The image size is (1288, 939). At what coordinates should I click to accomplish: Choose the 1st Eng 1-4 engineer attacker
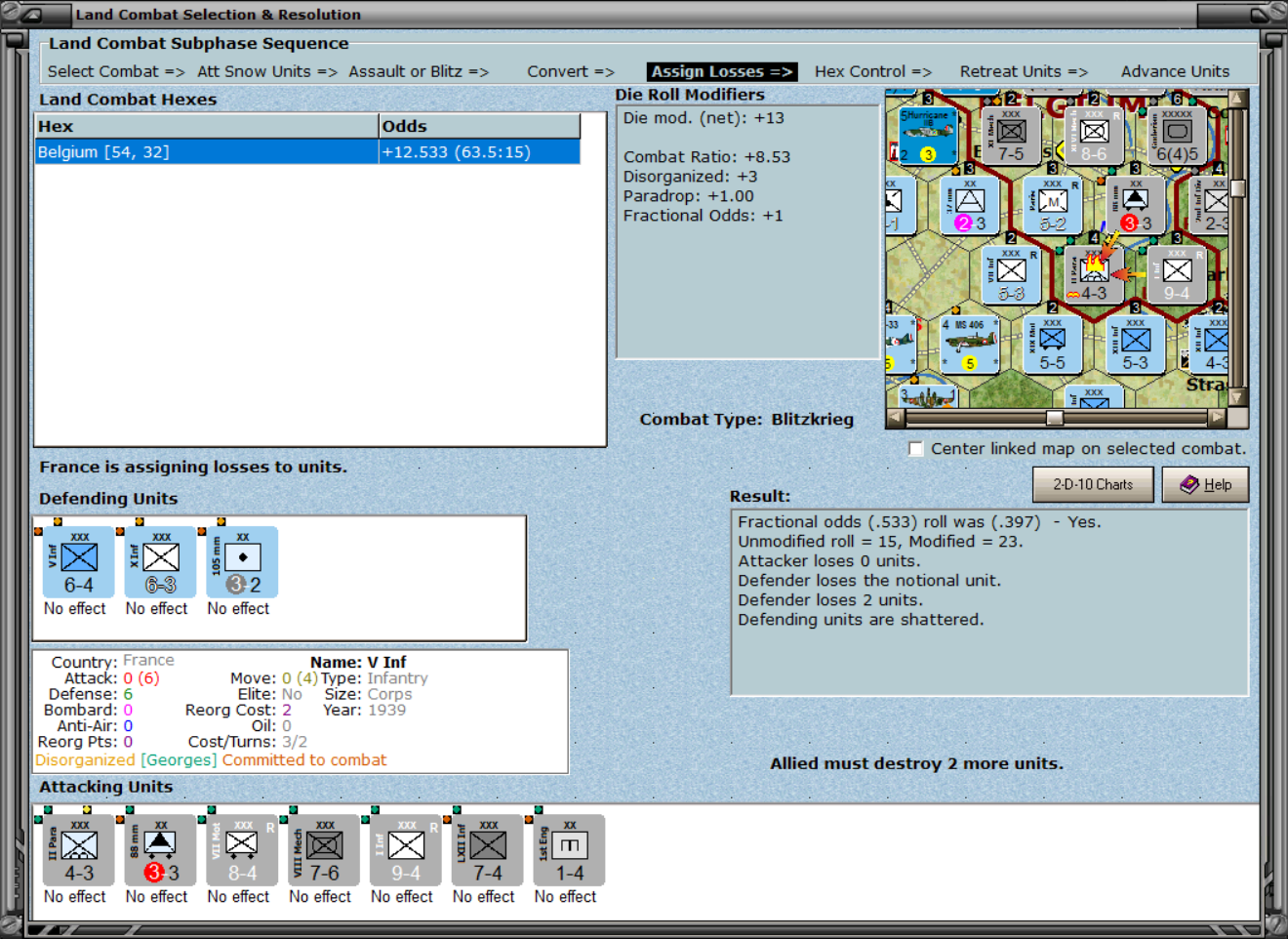(x=570, y=850)
